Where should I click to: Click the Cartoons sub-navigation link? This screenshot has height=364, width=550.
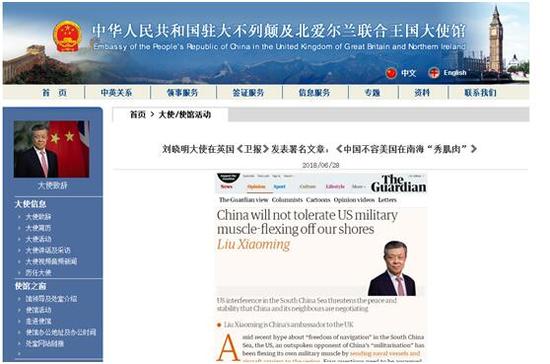pos(318,200)
